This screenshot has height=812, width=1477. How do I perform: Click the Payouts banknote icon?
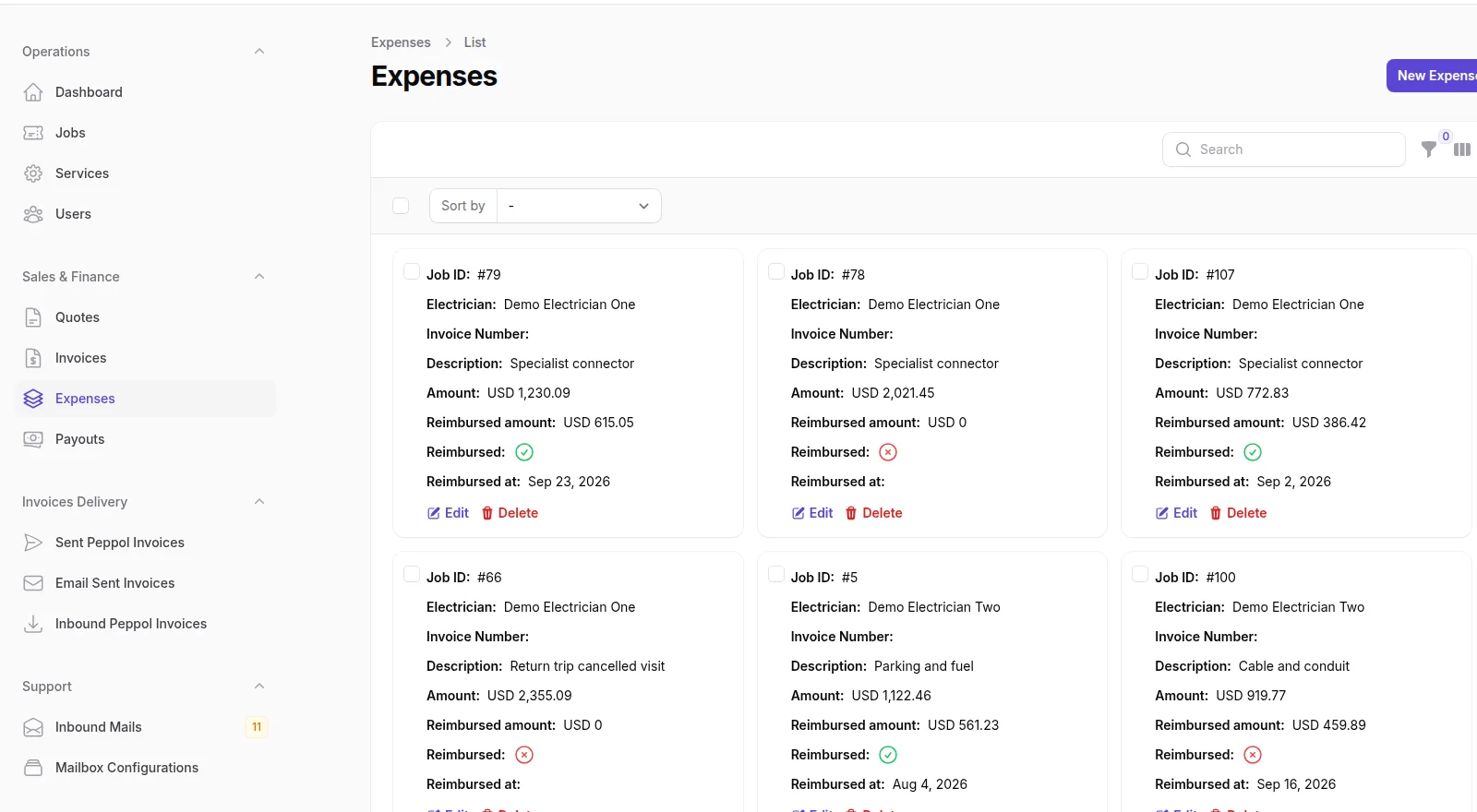coord(33,439)
